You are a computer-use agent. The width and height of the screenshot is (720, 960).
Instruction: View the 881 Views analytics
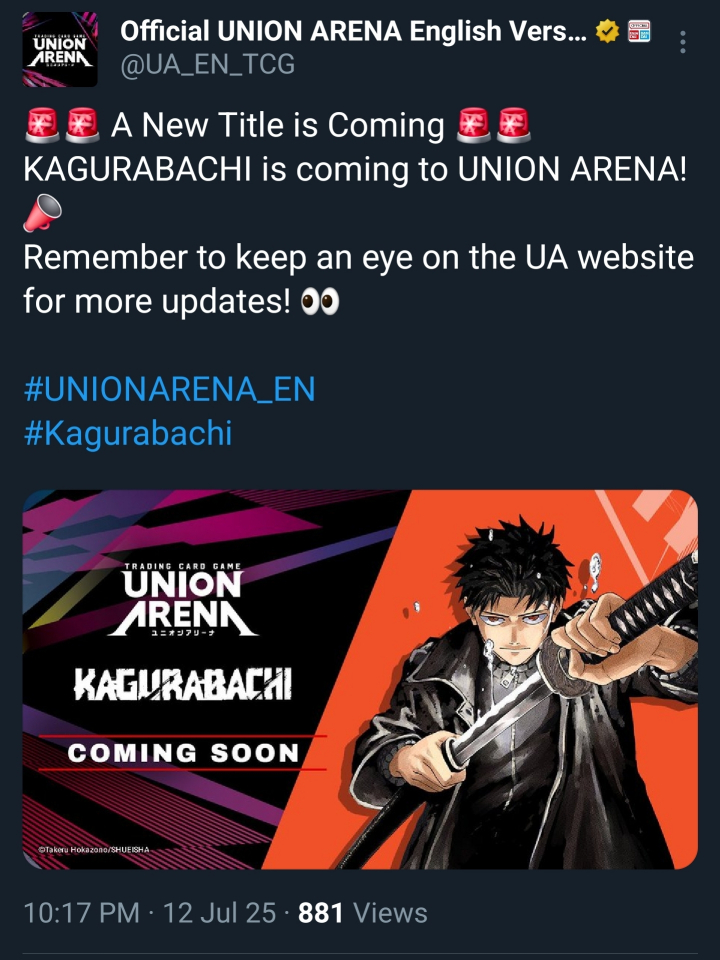click(x=362, y=913)
